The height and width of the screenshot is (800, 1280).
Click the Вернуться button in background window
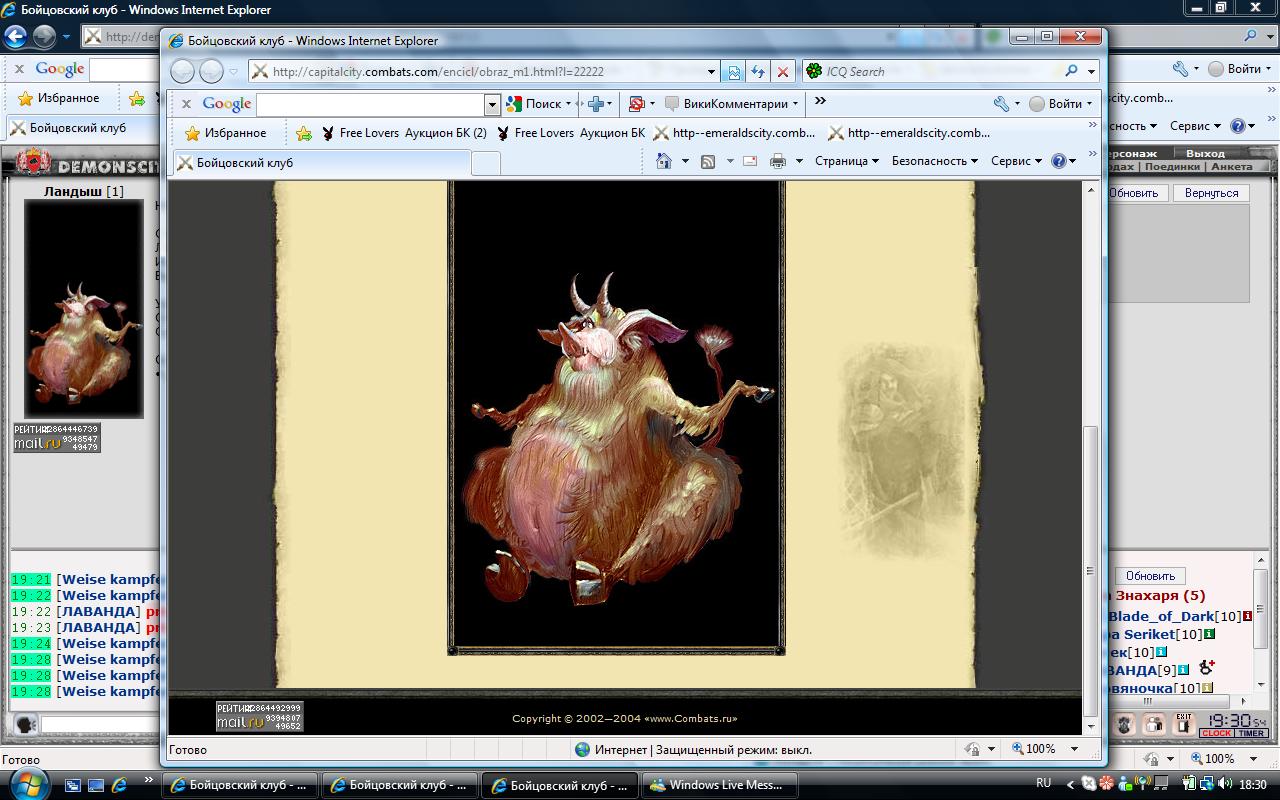[1211, 193]
